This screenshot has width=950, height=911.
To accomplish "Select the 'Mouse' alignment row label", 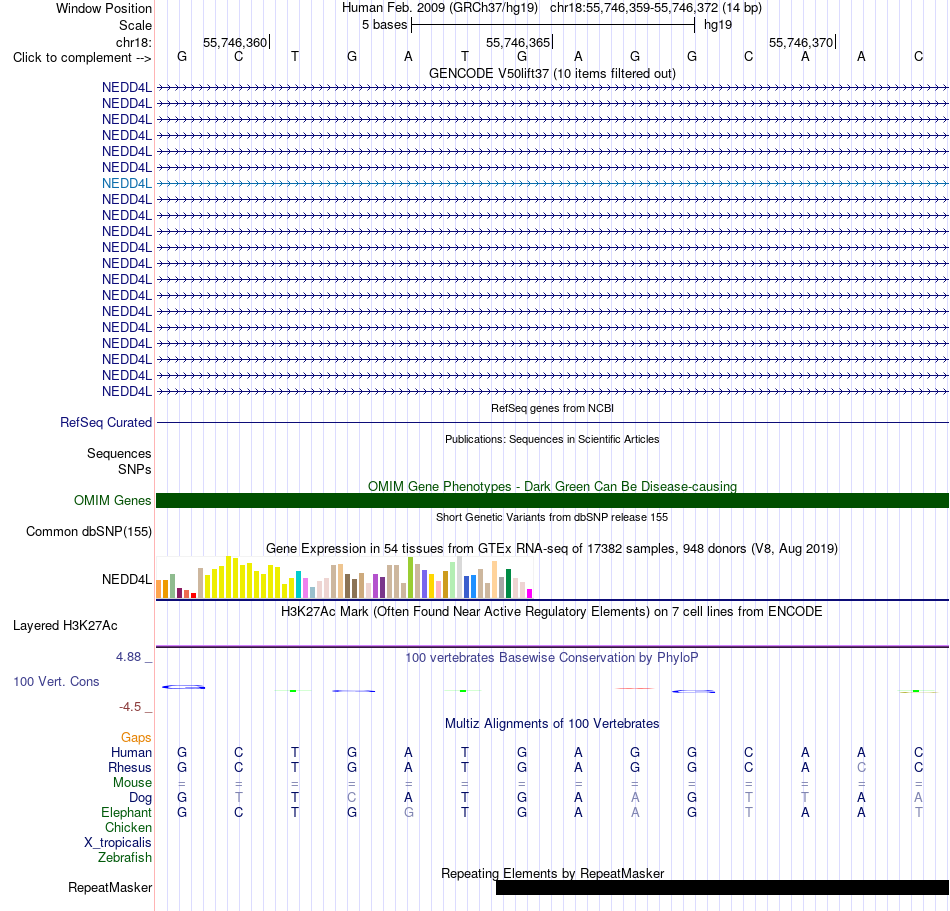I will pos(132,783).
